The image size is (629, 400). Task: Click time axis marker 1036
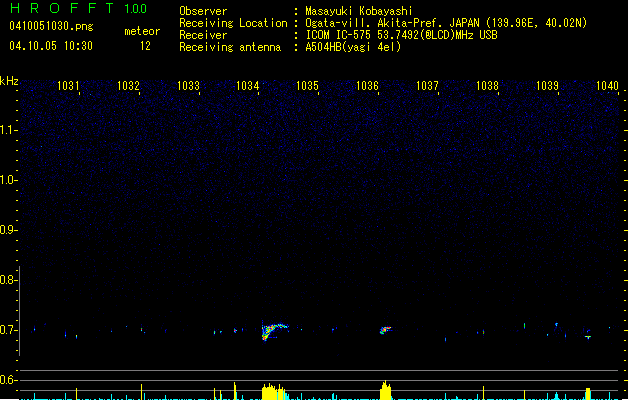(x=367, y=86)
